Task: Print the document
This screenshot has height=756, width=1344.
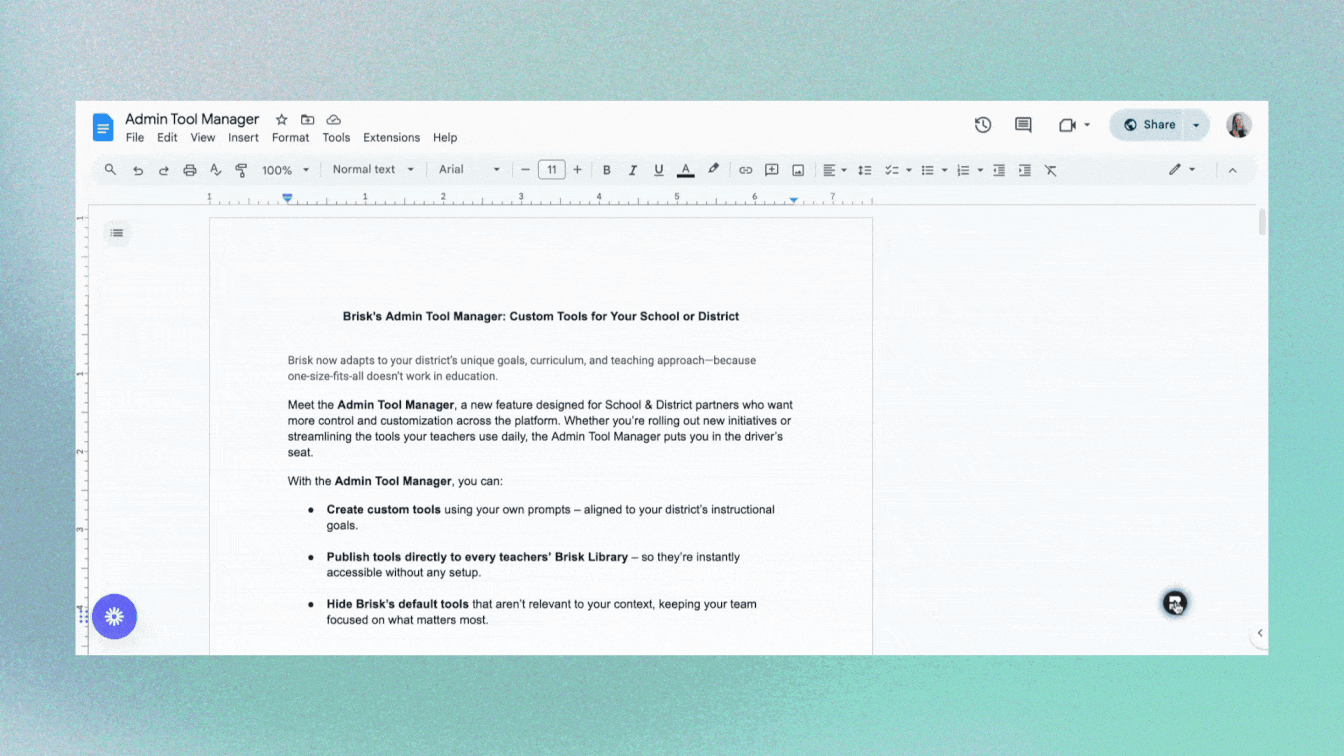Action: [190, 170]
